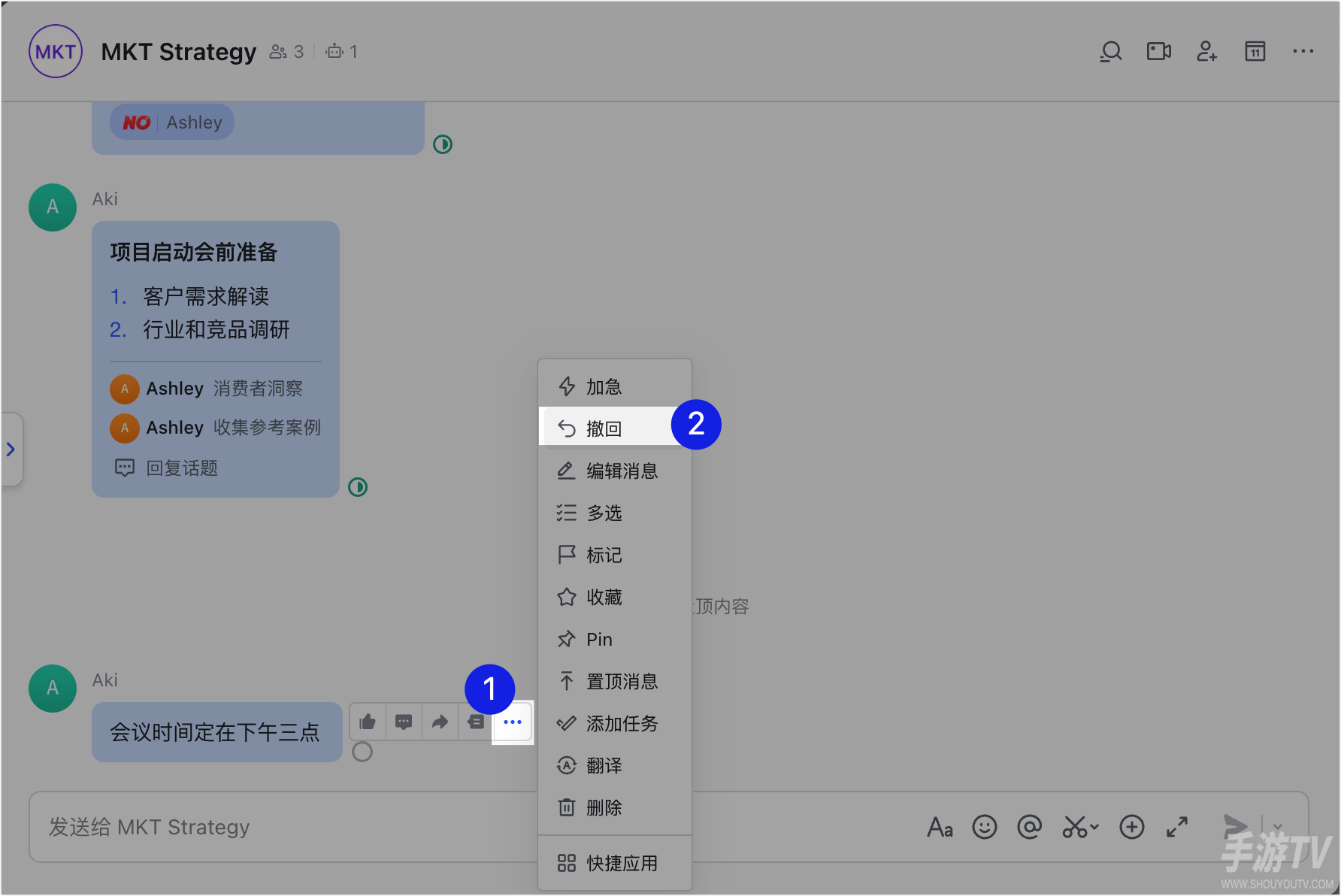This screenshot has height=896, width=1341.
Task: Open Aki's avatar on the last message
Action: (53, 689)
